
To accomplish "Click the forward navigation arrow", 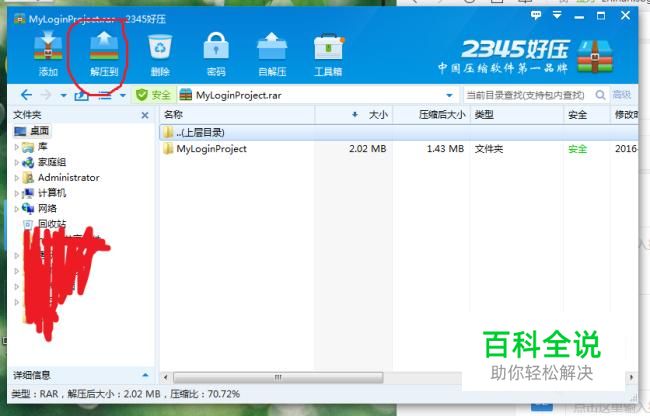I will click(x=46, y=95).
